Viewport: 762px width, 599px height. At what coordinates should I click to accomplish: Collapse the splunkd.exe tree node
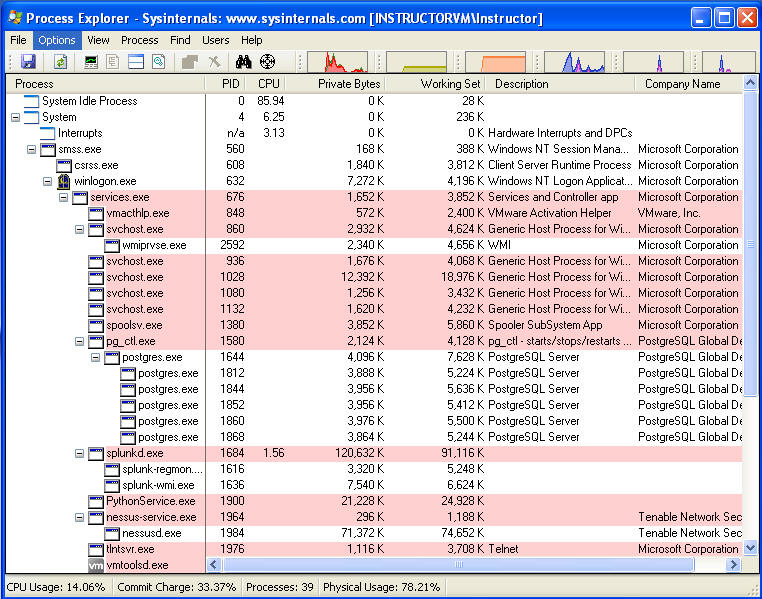80,453
